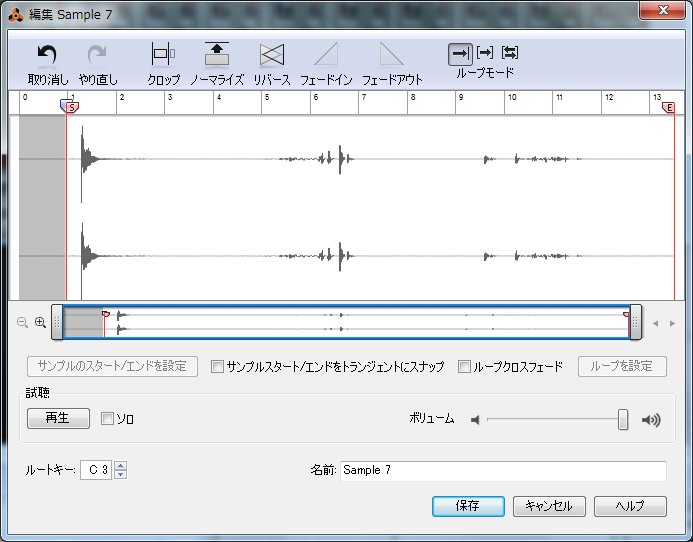693x542 pixels.
Task: Close the Edit Sample 7 dialog
Action: 662,10
